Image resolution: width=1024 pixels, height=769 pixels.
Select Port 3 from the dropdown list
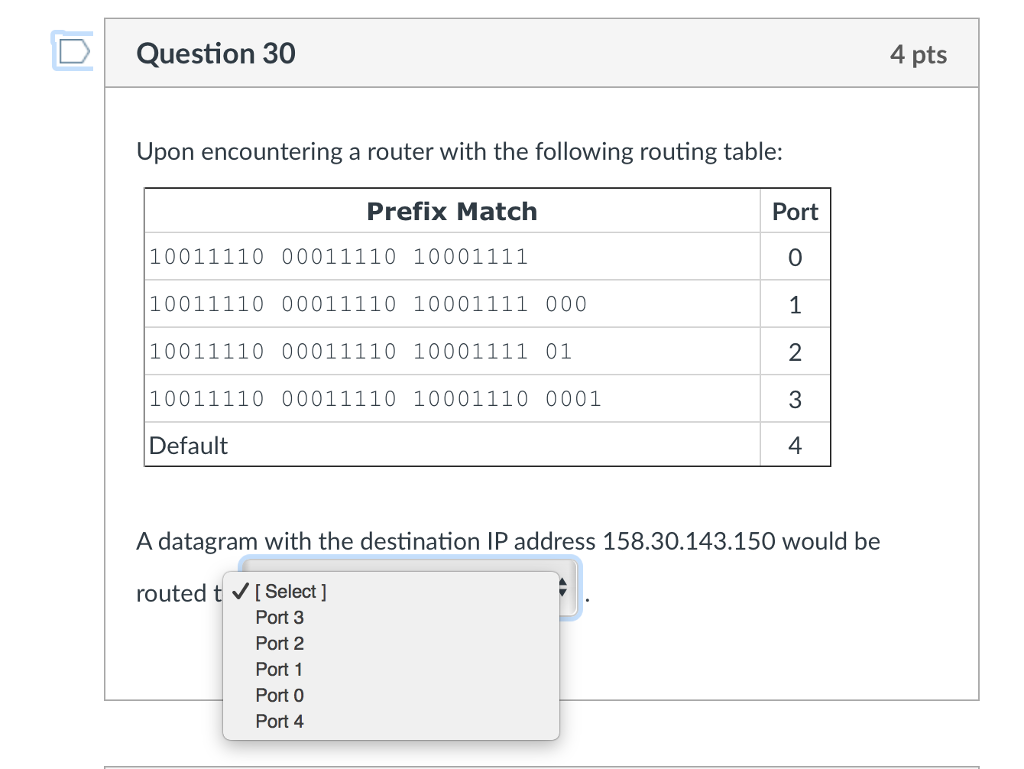tap(280, 618)
